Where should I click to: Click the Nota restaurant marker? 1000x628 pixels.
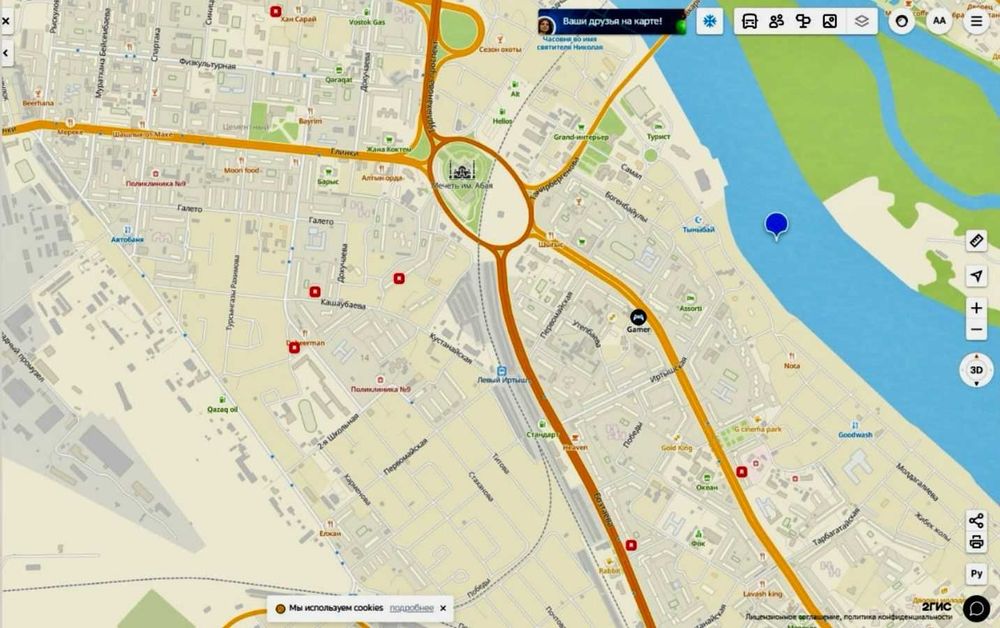point(791,356)
